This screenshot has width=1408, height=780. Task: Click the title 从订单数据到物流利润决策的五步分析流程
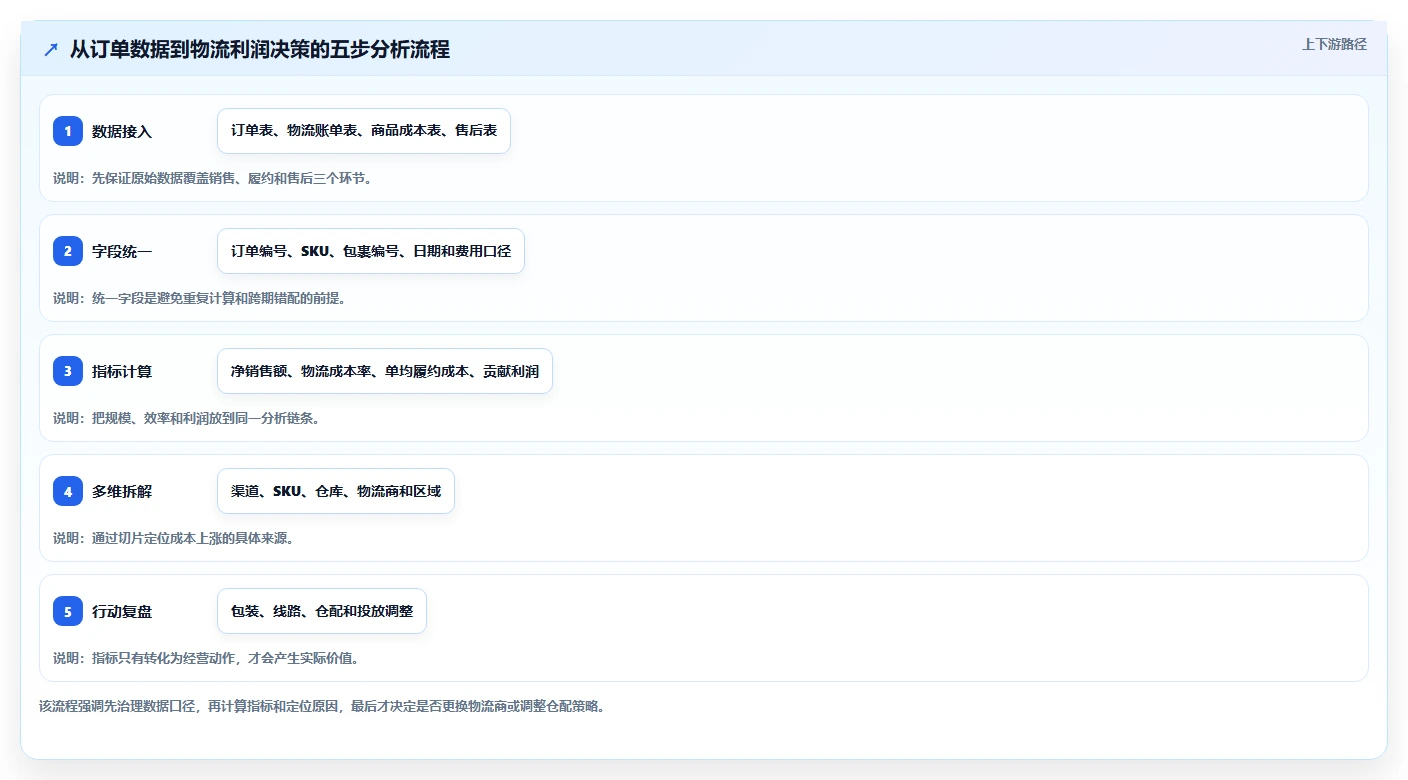260,49
